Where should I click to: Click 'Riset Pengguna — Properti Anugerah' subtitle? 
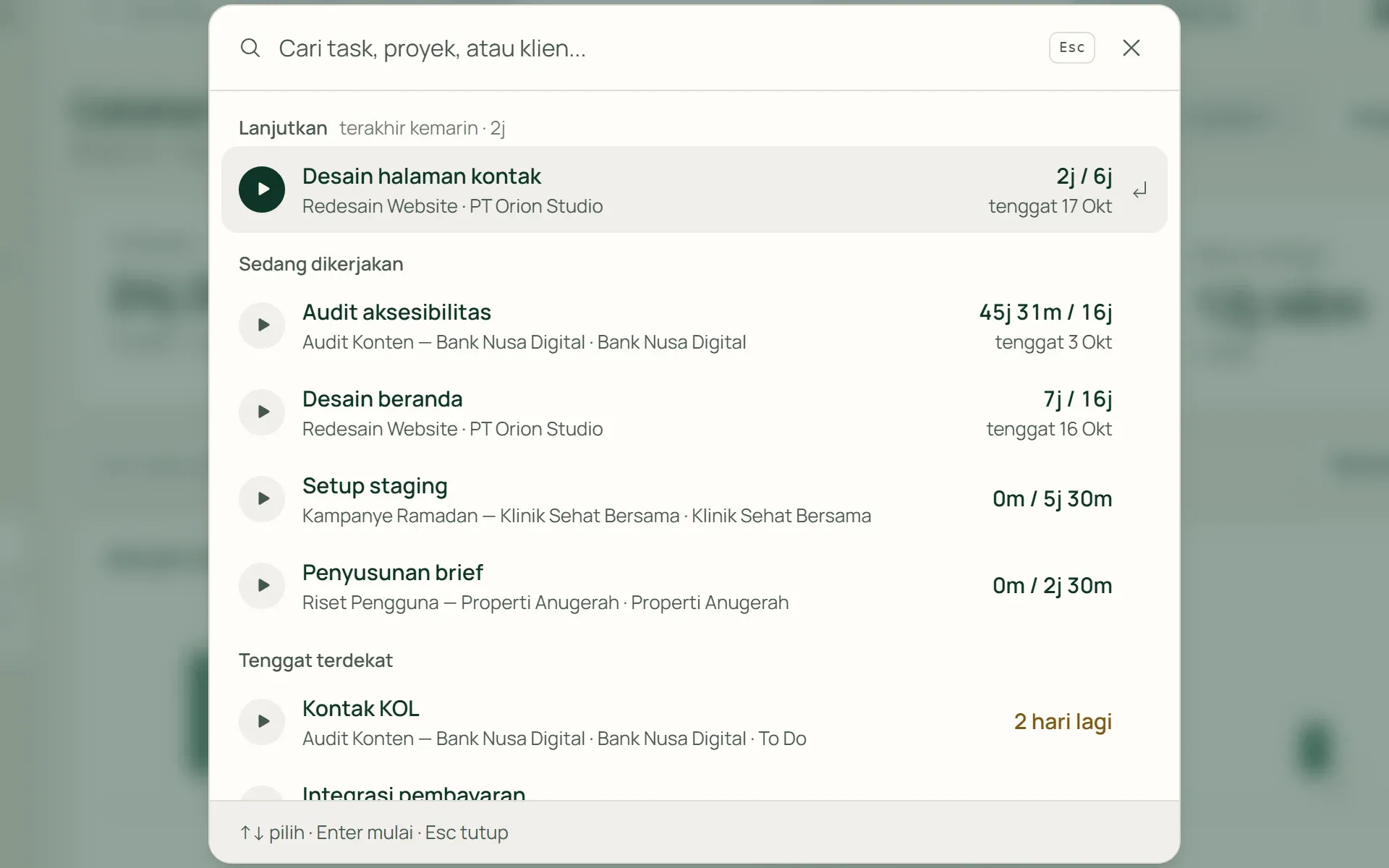point(461,603)
